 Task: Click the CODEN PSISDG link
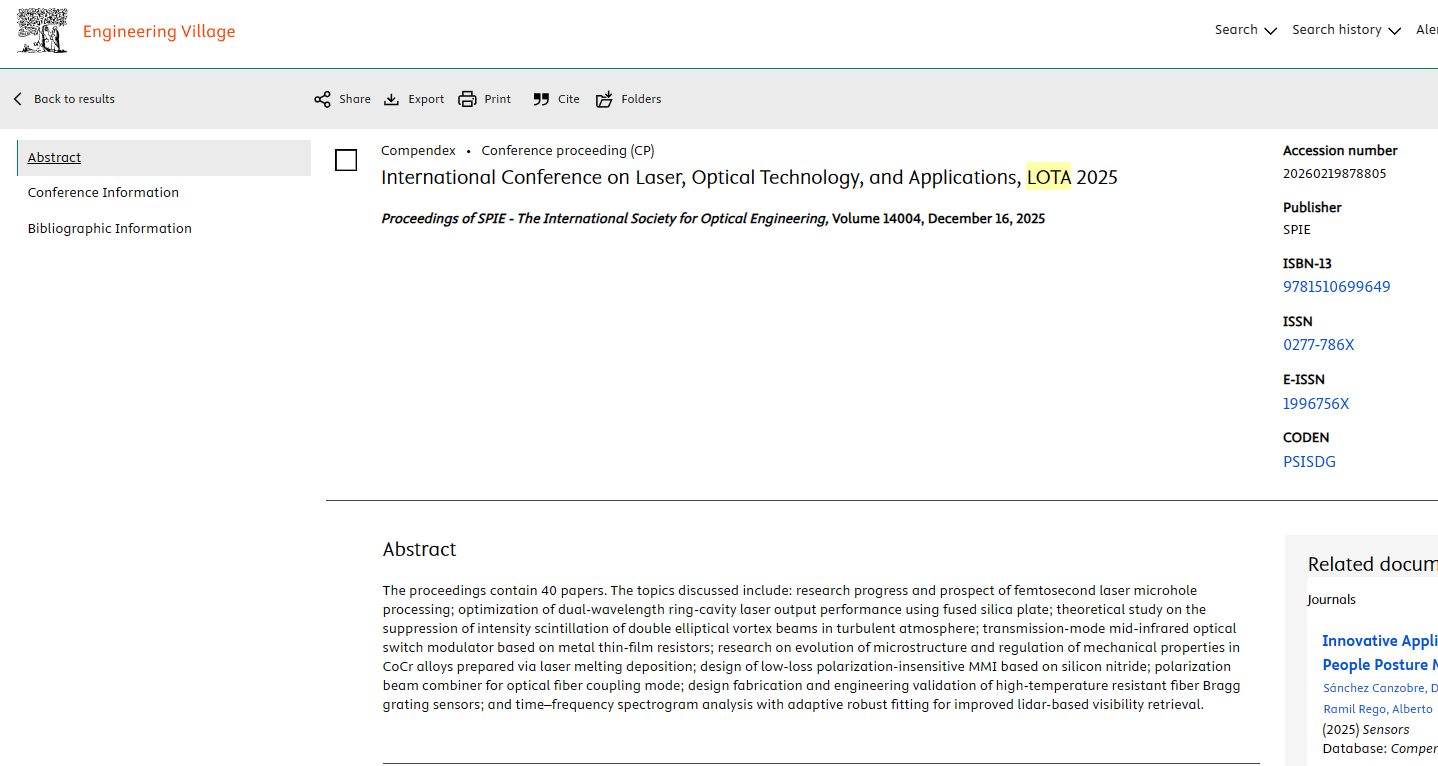pos(1309,462)
